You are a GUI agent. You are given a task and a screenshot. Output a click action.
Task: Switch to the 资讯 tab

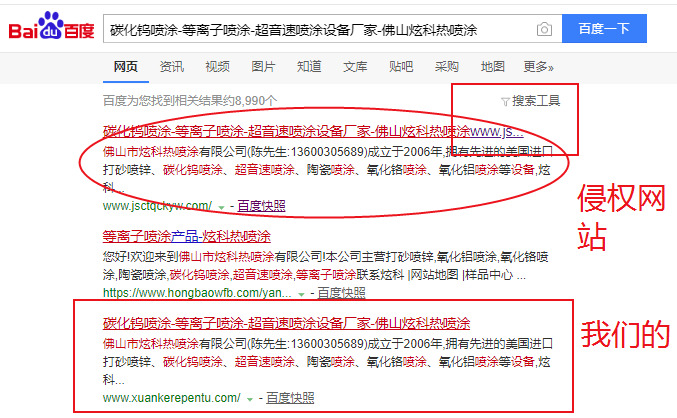(171, 66)
